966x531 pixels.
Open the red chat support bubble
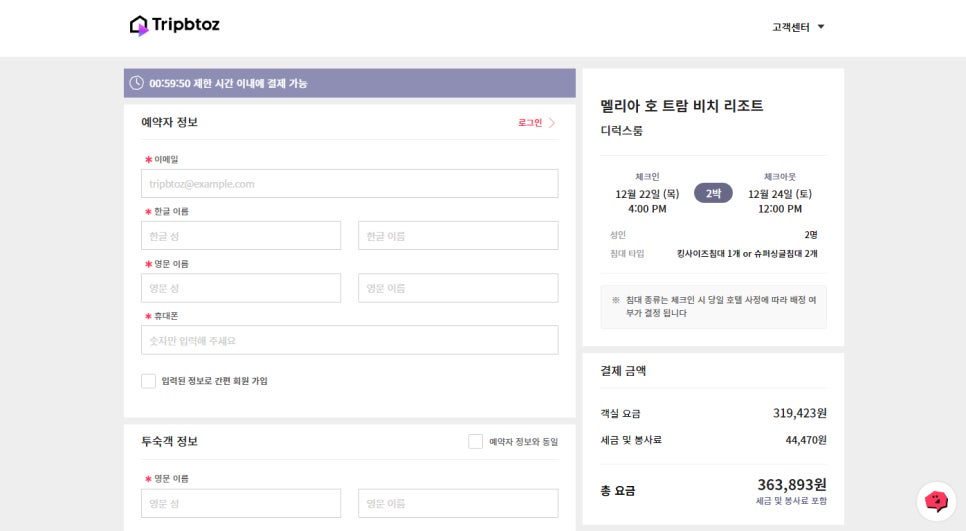point(936,501)
